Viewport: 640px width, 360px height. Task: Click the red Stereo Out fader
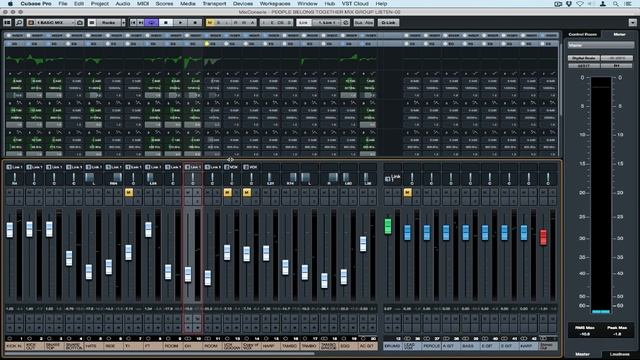[x=543, y=237]
